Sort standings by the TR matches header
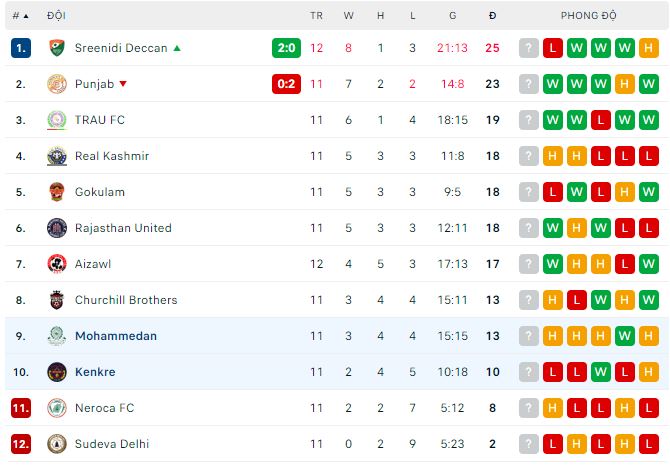The image size is (670, 465). click(316, 15)
